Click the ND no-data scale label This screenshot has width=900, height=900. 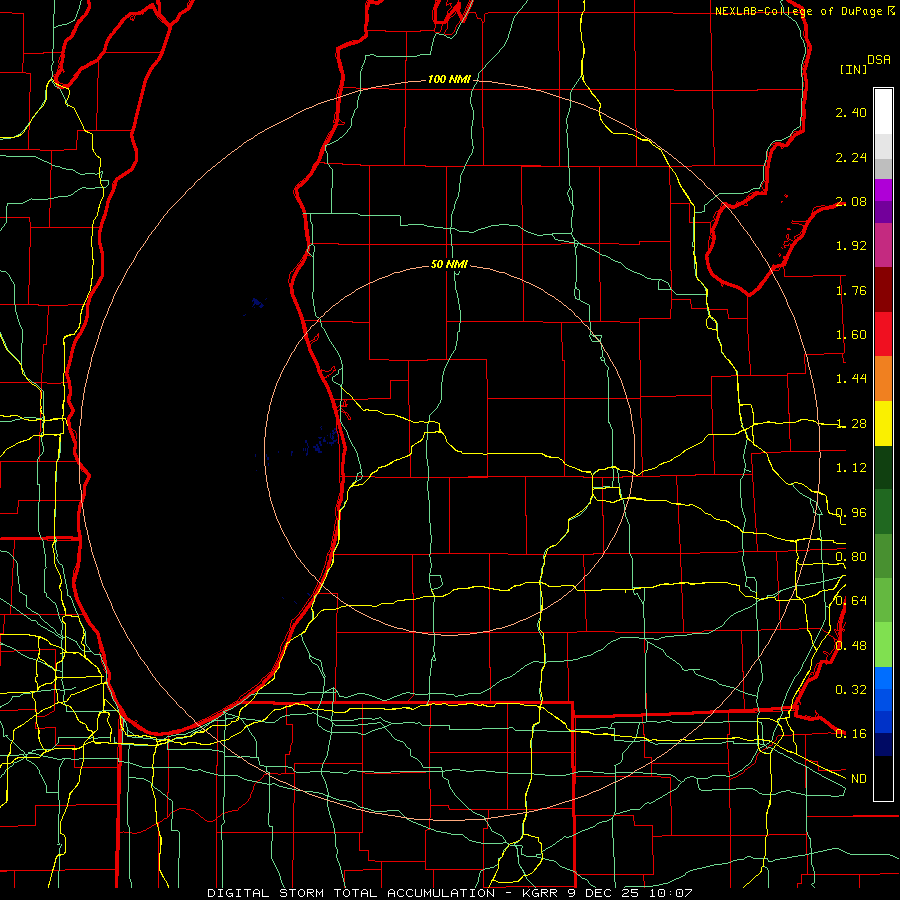pos(859,779)
